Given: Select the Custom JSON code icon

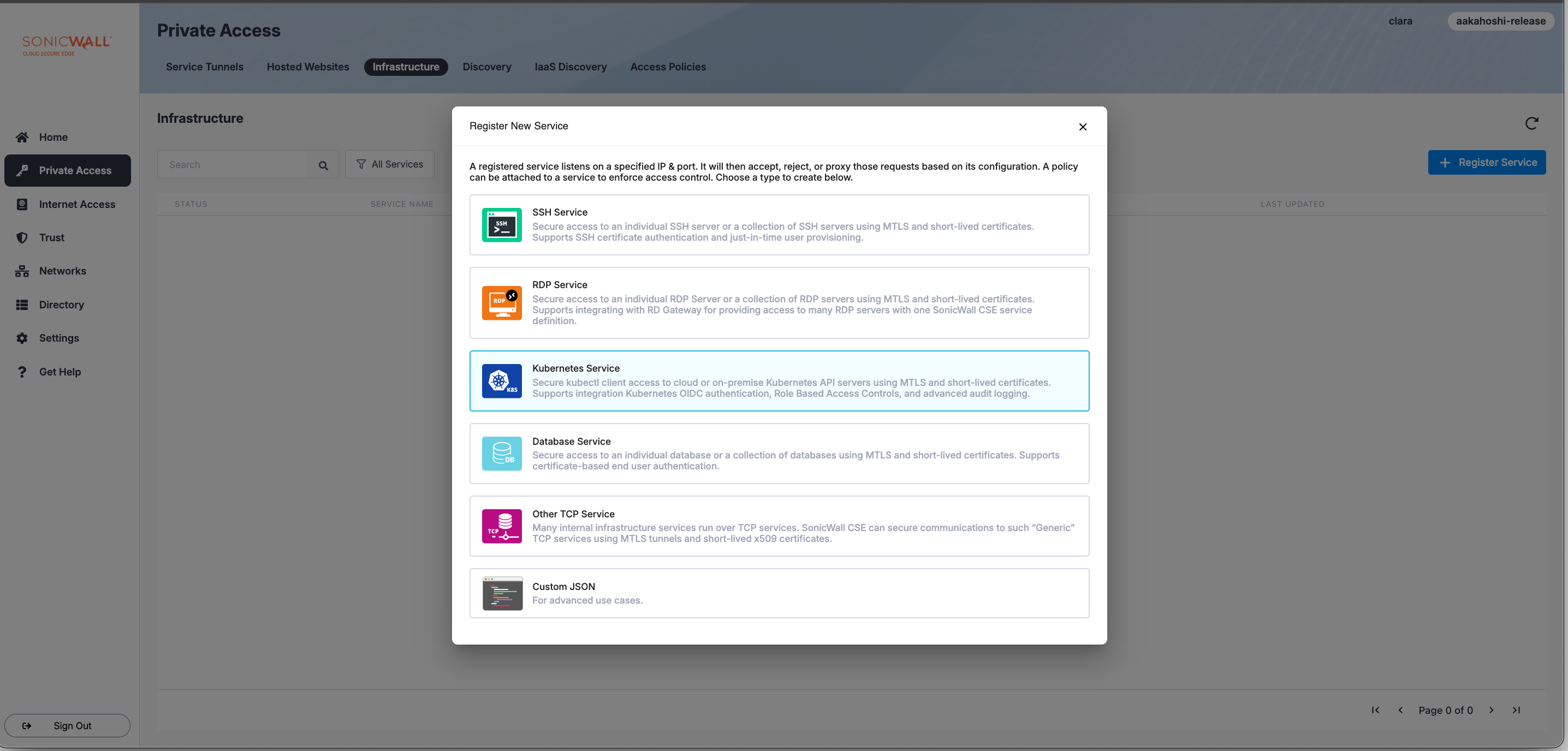Looking at the screenshot, I should tap(502, 593).
